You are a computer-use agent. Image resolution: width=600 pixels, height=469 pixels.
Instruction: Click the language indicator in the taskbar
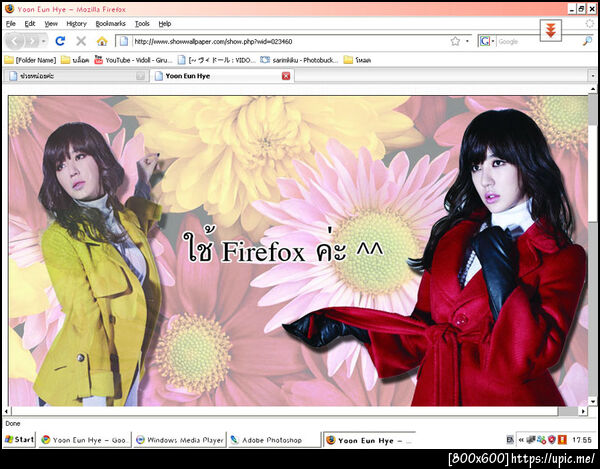coord(510,440)
